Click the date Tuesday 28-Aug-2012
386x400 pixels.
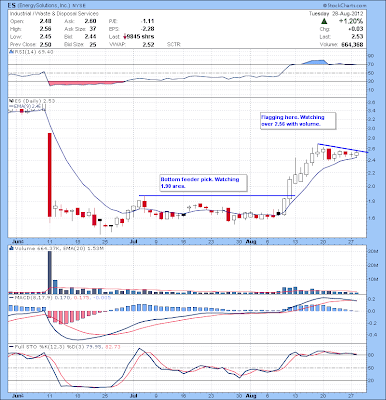(336, 14)
